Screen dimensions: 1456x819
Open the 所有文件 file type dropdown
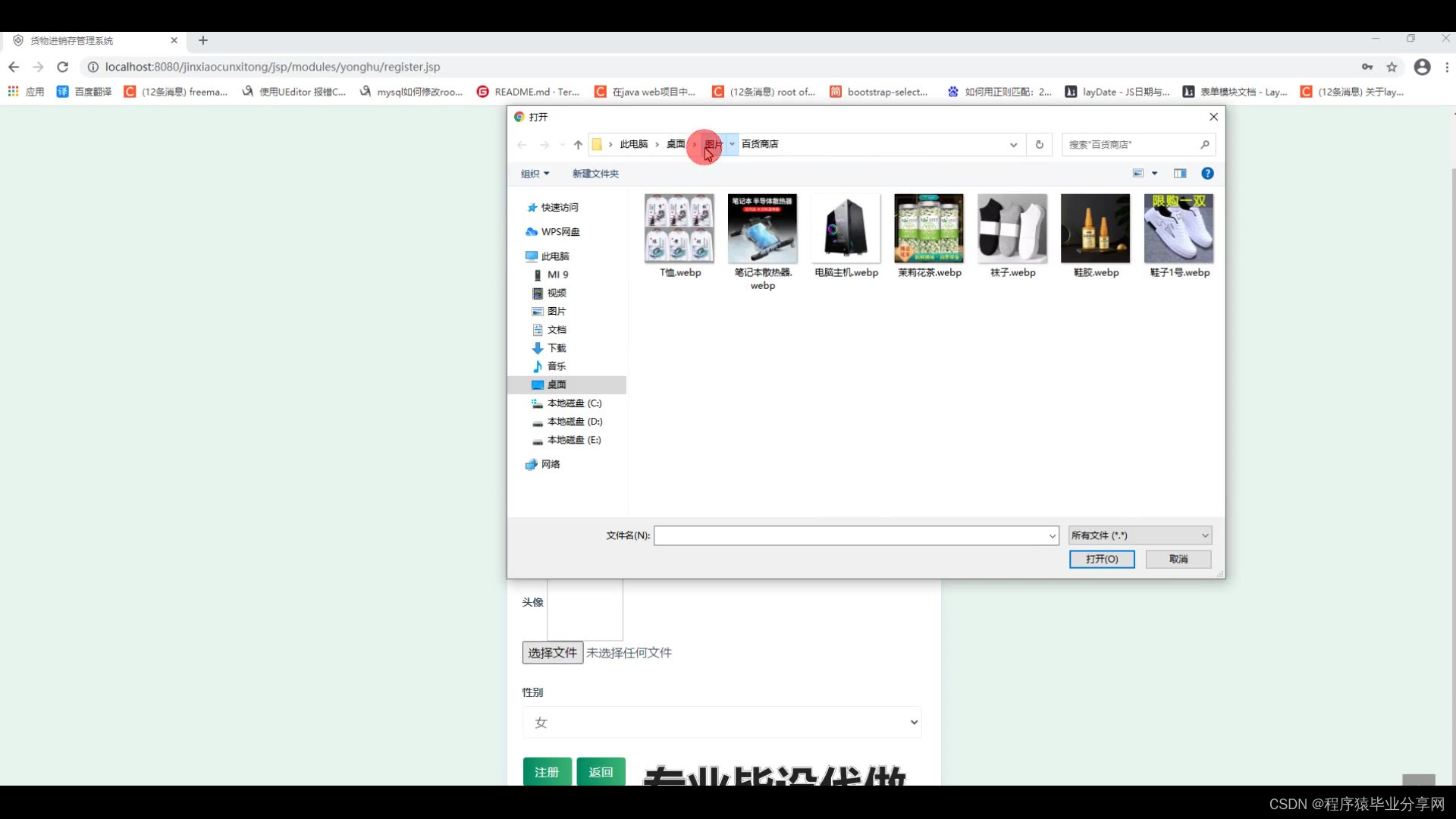coord(1140,535)
